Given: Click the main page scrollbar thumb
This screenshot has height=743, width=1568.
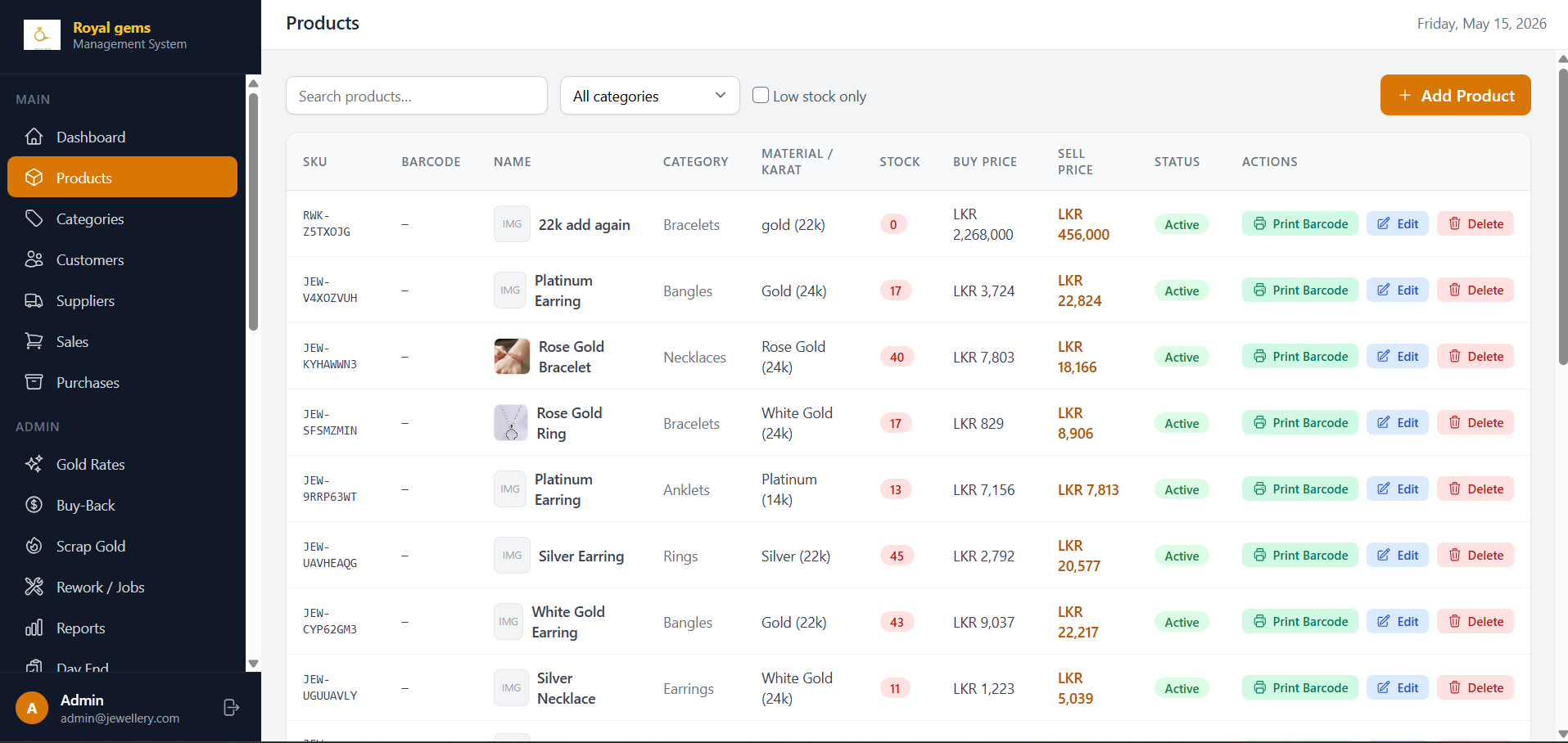Looking at the screenshot, I should tap(1562, 217).
